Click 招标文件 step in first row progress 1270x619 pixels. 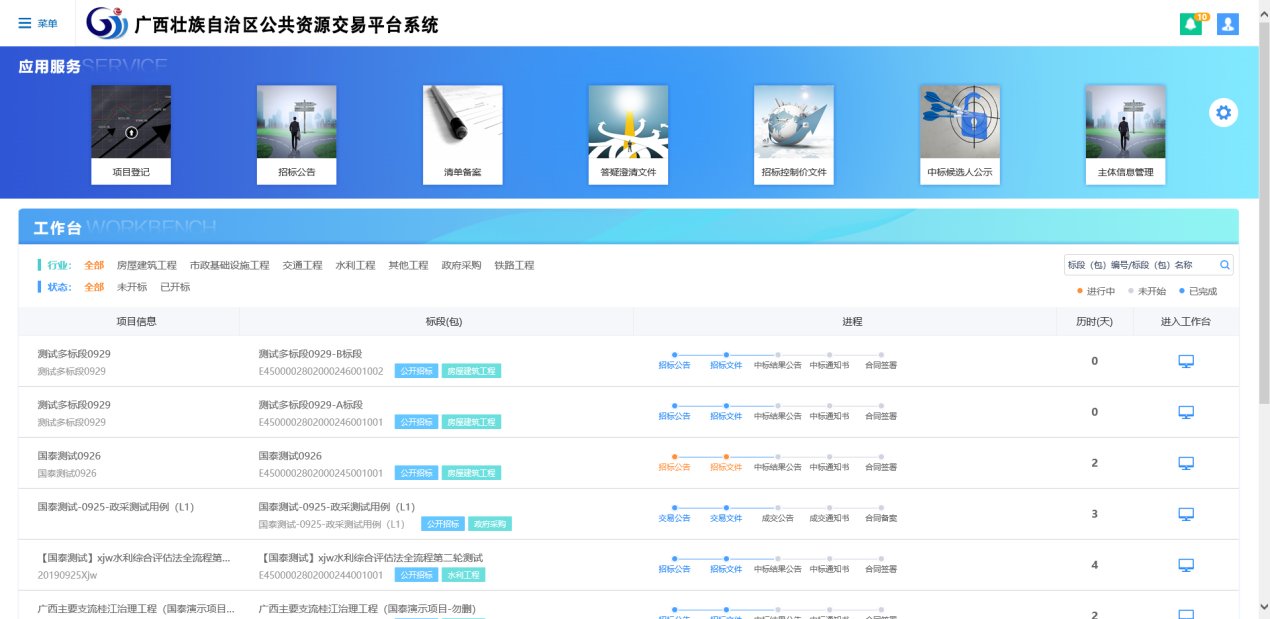[726, 364]
